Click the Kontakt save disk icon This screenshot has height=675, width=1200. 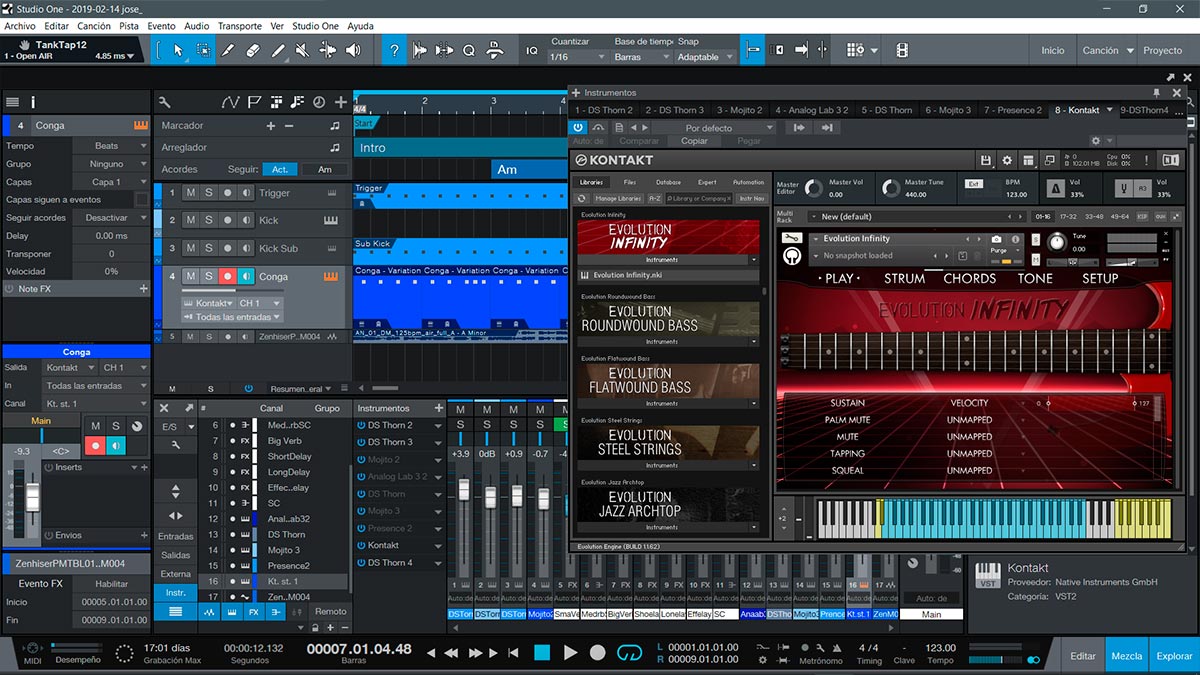(x=986, y=161)
